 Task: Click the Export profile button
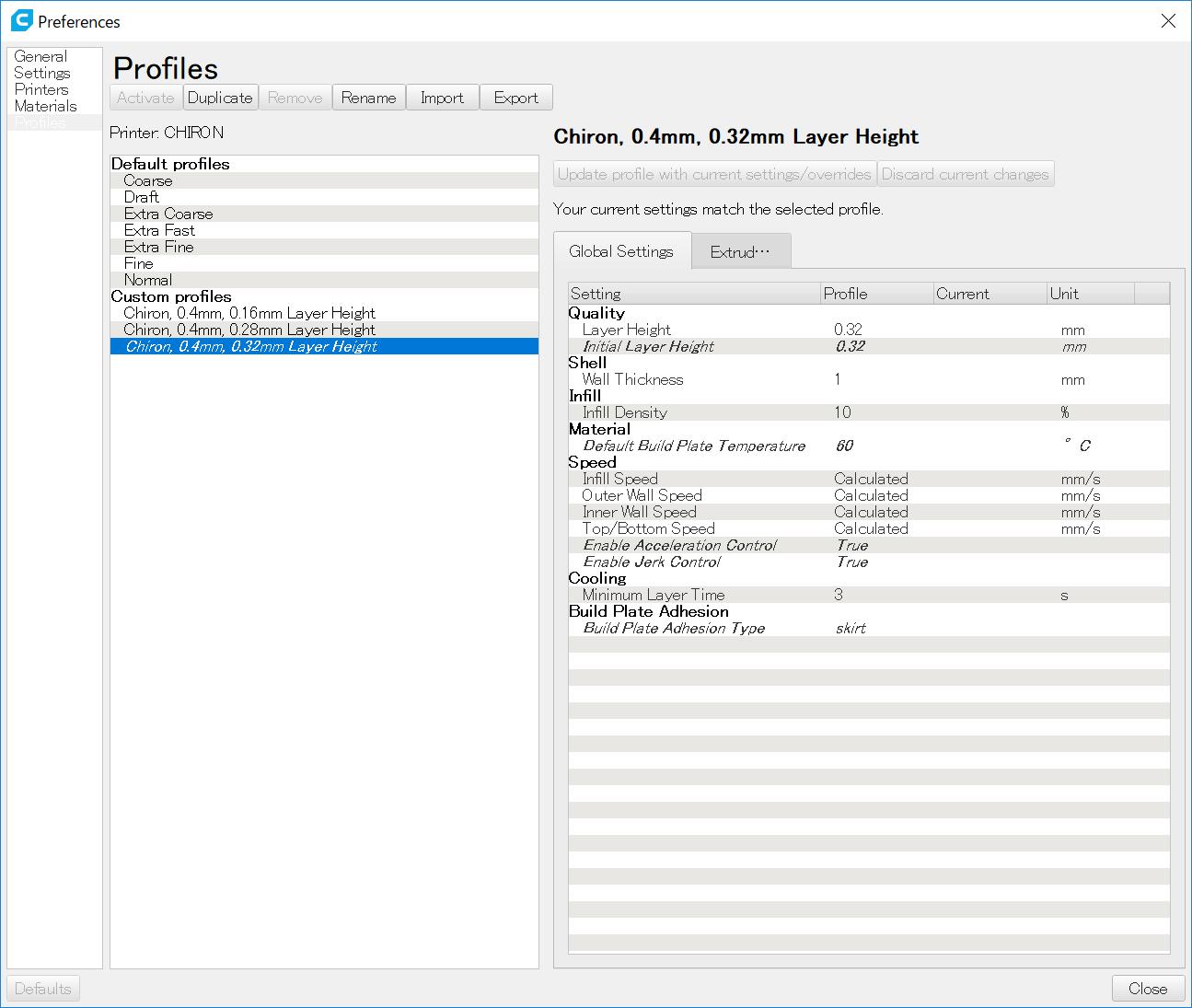(515, 98)
